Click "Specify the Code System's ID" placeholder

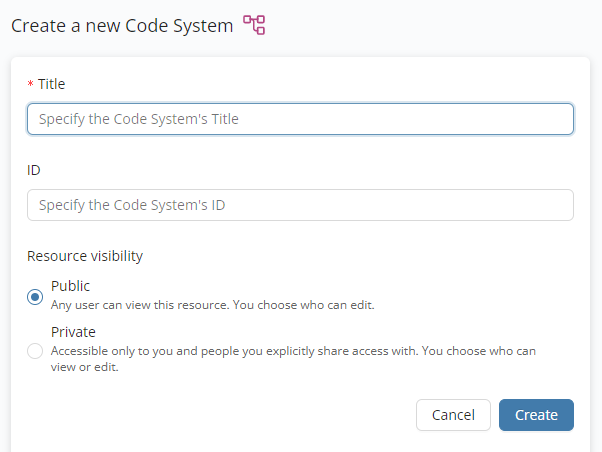point(132,205)
